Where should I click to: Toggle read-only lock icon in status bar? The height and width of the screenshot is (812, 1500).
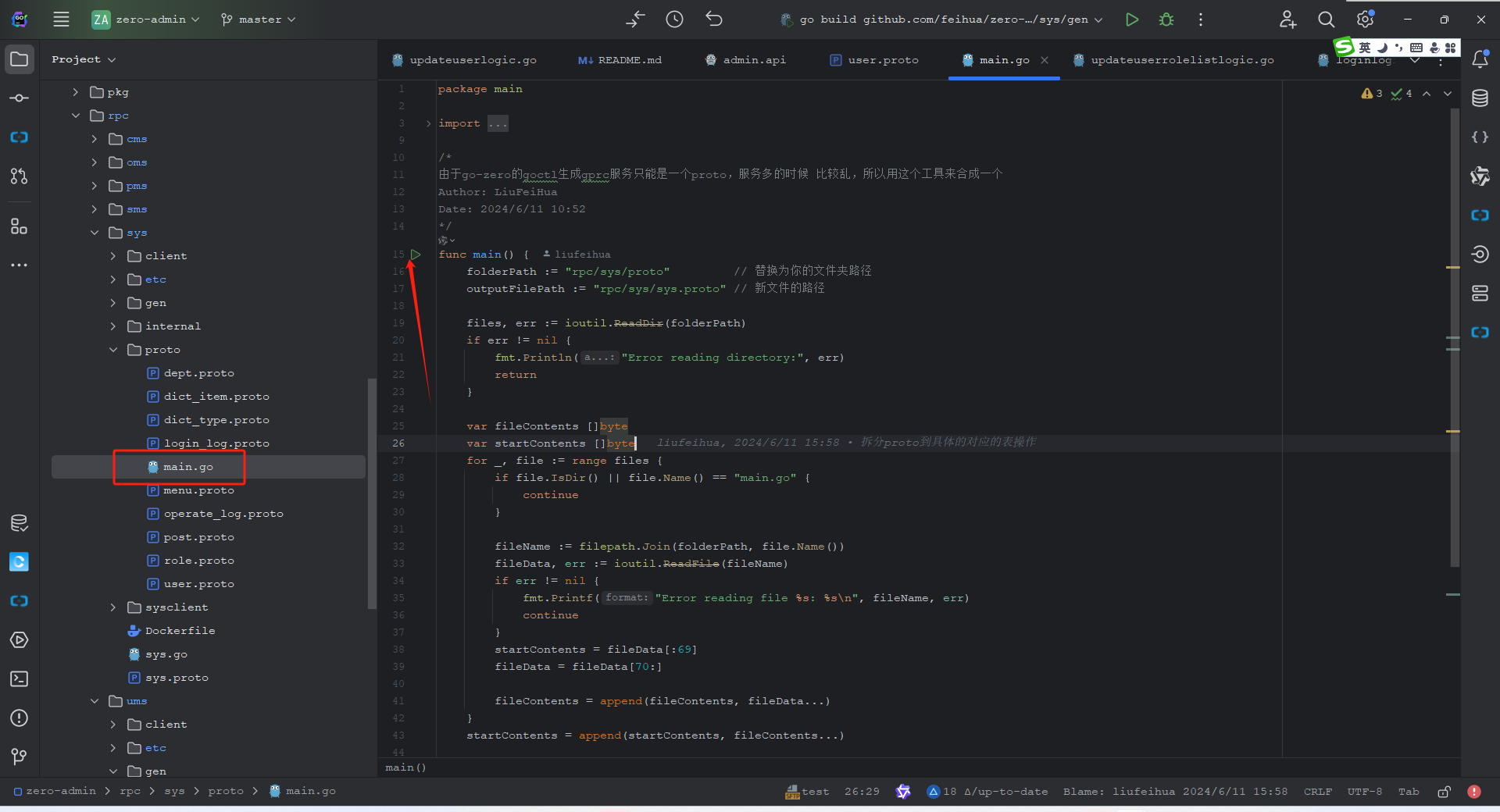[x=1445, y=792]
